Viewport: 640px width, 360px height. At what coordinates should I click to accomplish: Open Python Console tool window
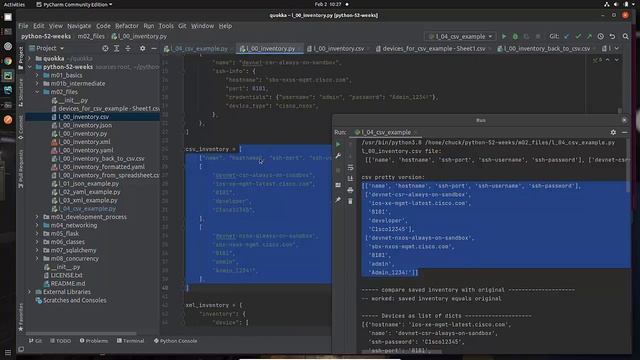[x=176, y=341]
